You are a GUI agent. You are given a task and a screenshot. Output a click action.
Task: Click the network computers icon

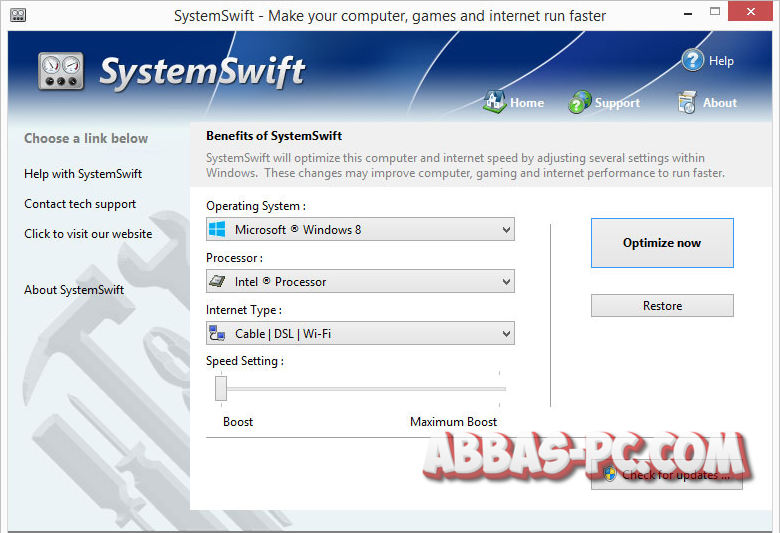tap(217, 333)
